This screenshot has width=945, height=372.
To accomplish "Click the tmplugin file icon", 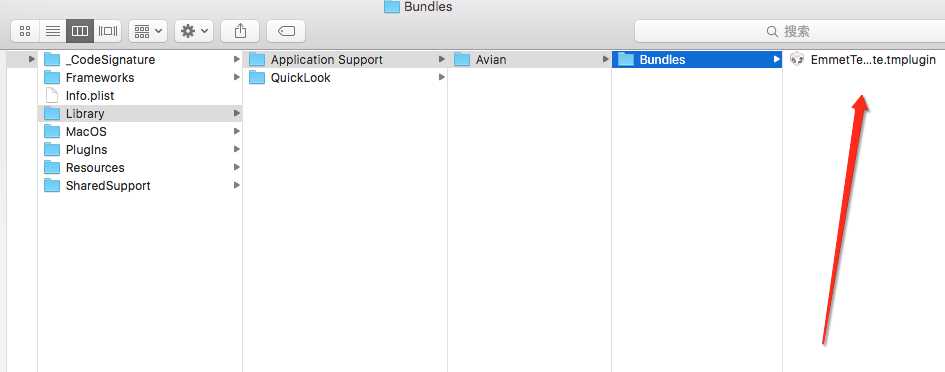I will click(797, 59).
